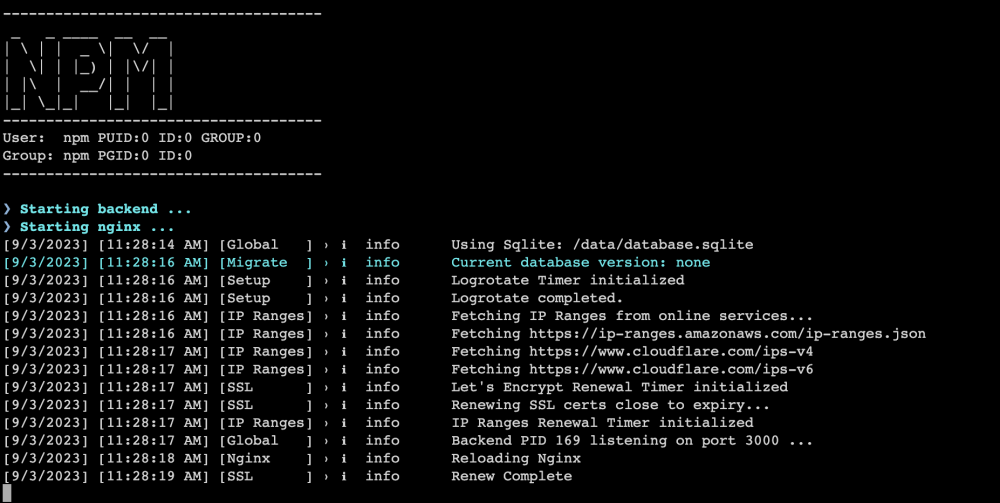
Task: Click the Group npm PGID line
Action: (97, 156)
